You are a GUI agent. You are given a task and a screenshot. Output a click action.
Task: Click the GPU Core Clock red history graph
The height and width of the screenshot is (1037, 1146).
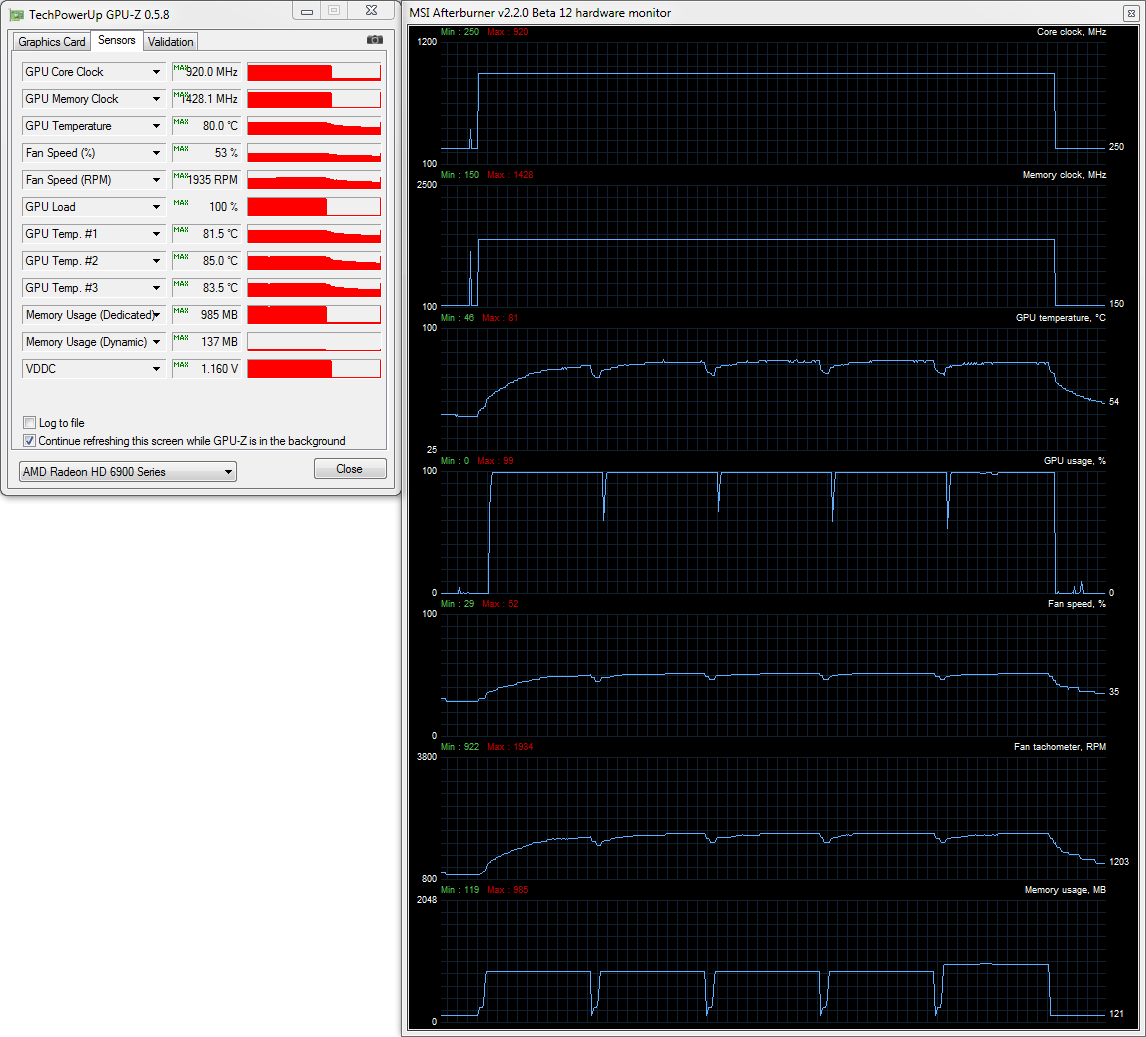pos(314,72)
